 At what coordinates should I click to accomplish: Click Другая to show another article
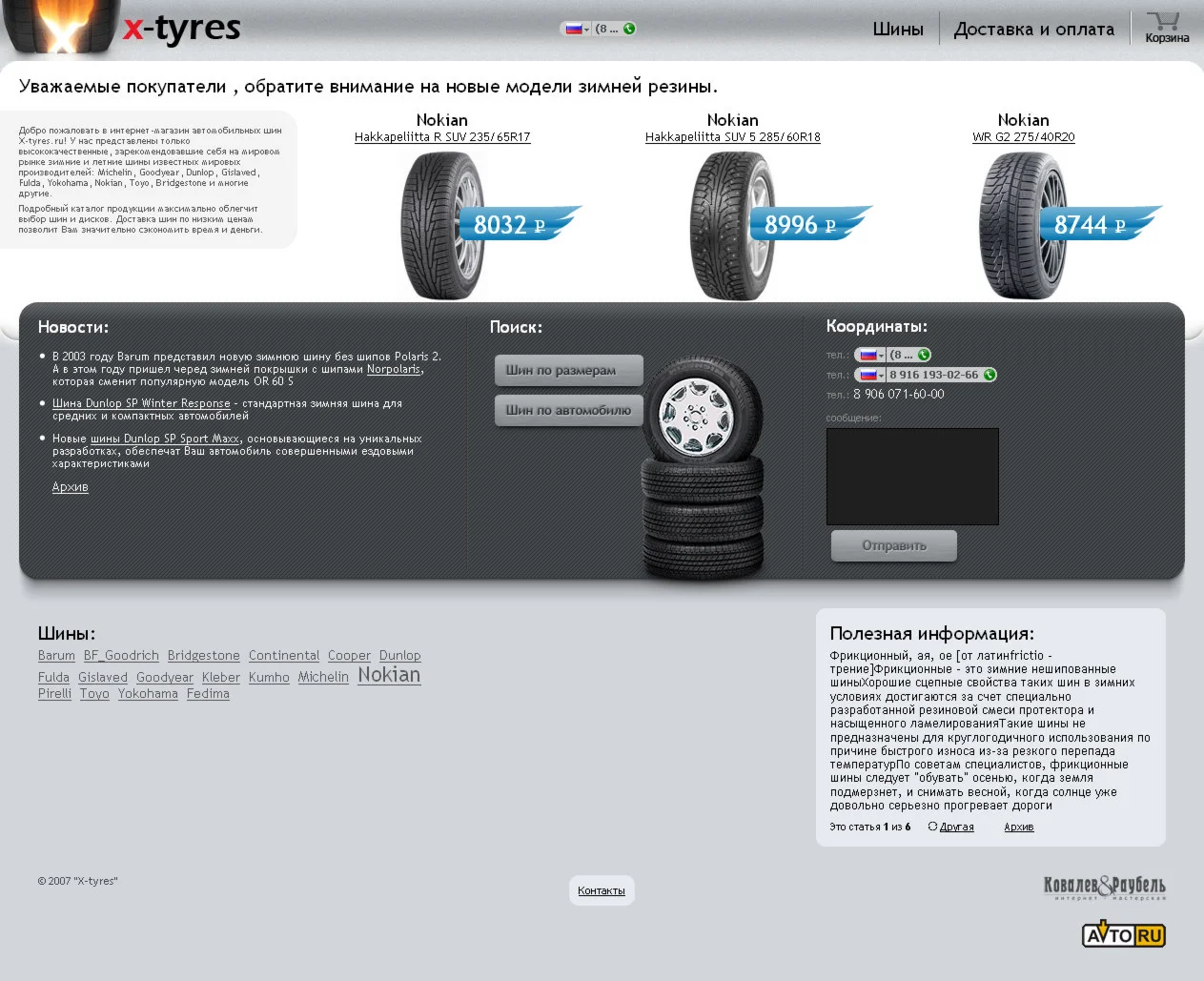click(957, 828)
